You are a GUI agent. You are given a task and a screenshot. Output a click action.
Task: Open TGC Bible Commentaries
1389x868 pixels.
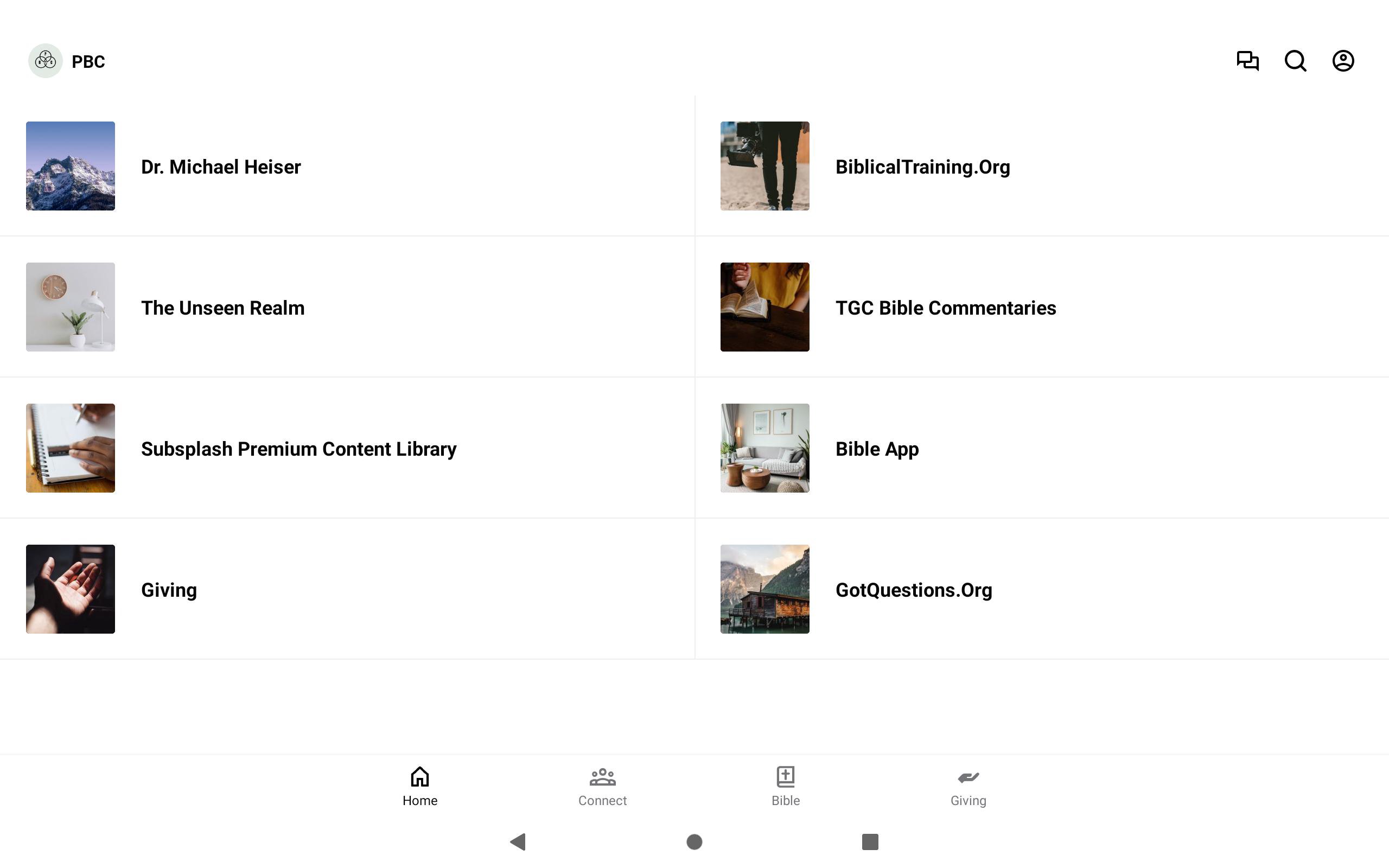coord(945,308)
